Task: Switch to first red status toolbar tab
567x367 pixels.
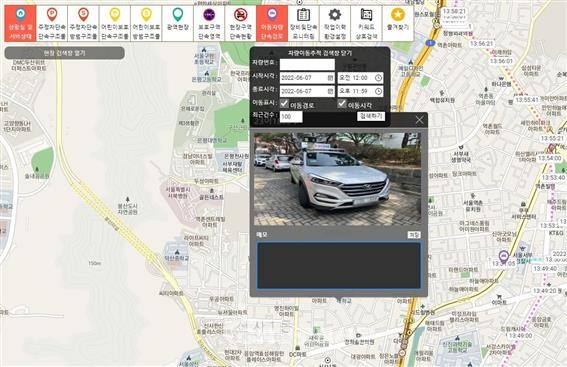Action: (20, 23)
